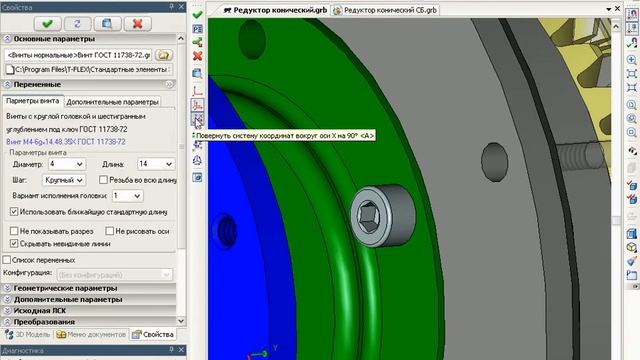The width and height of the screenshot is (640, 360).
Task: Uncheck Использовать ближайшую стандартную длину
Action: (14, 212)
